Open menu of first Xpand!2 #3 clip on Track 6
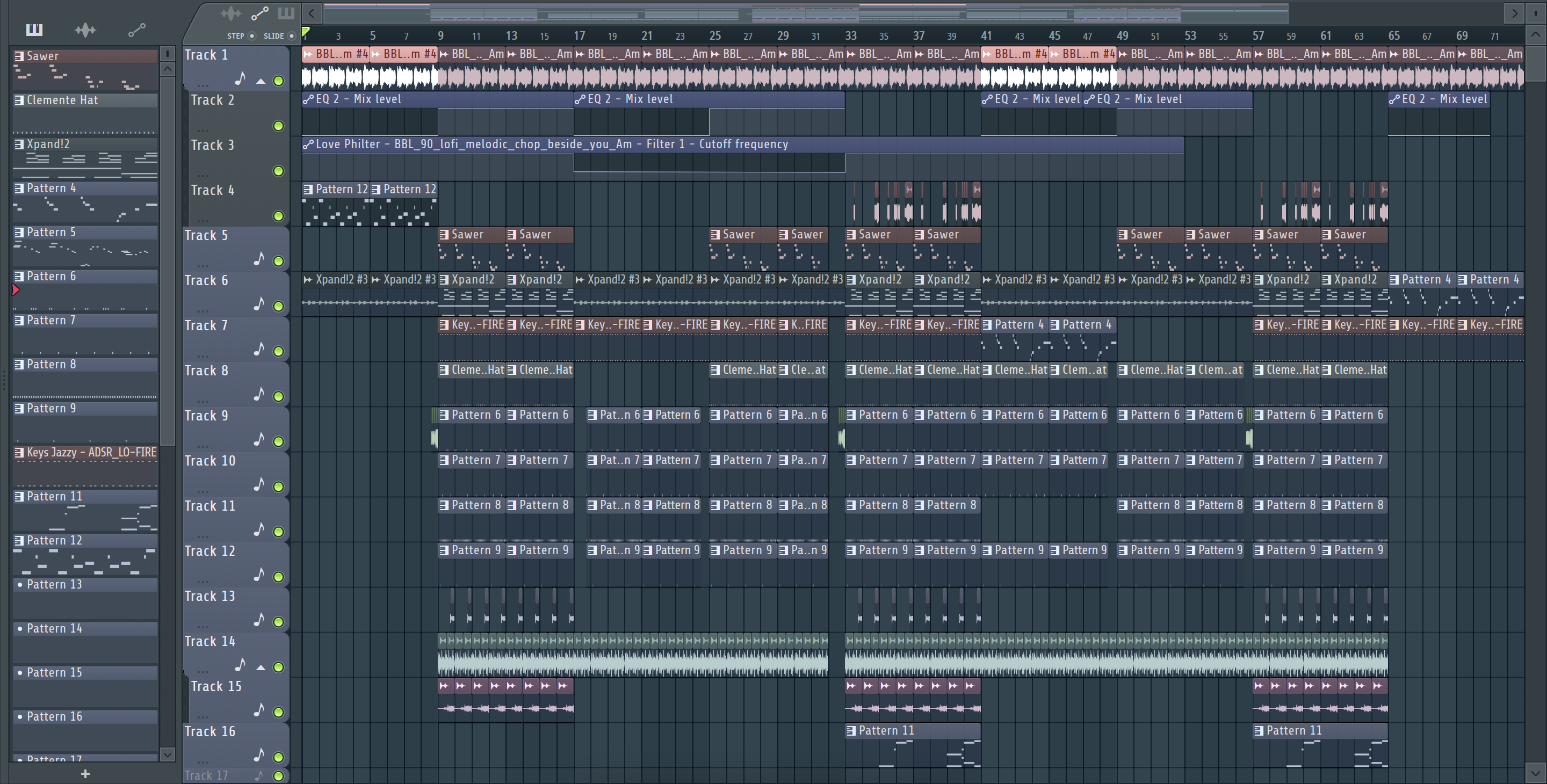Screen dimensions: 1547x784 click(308, 279)
